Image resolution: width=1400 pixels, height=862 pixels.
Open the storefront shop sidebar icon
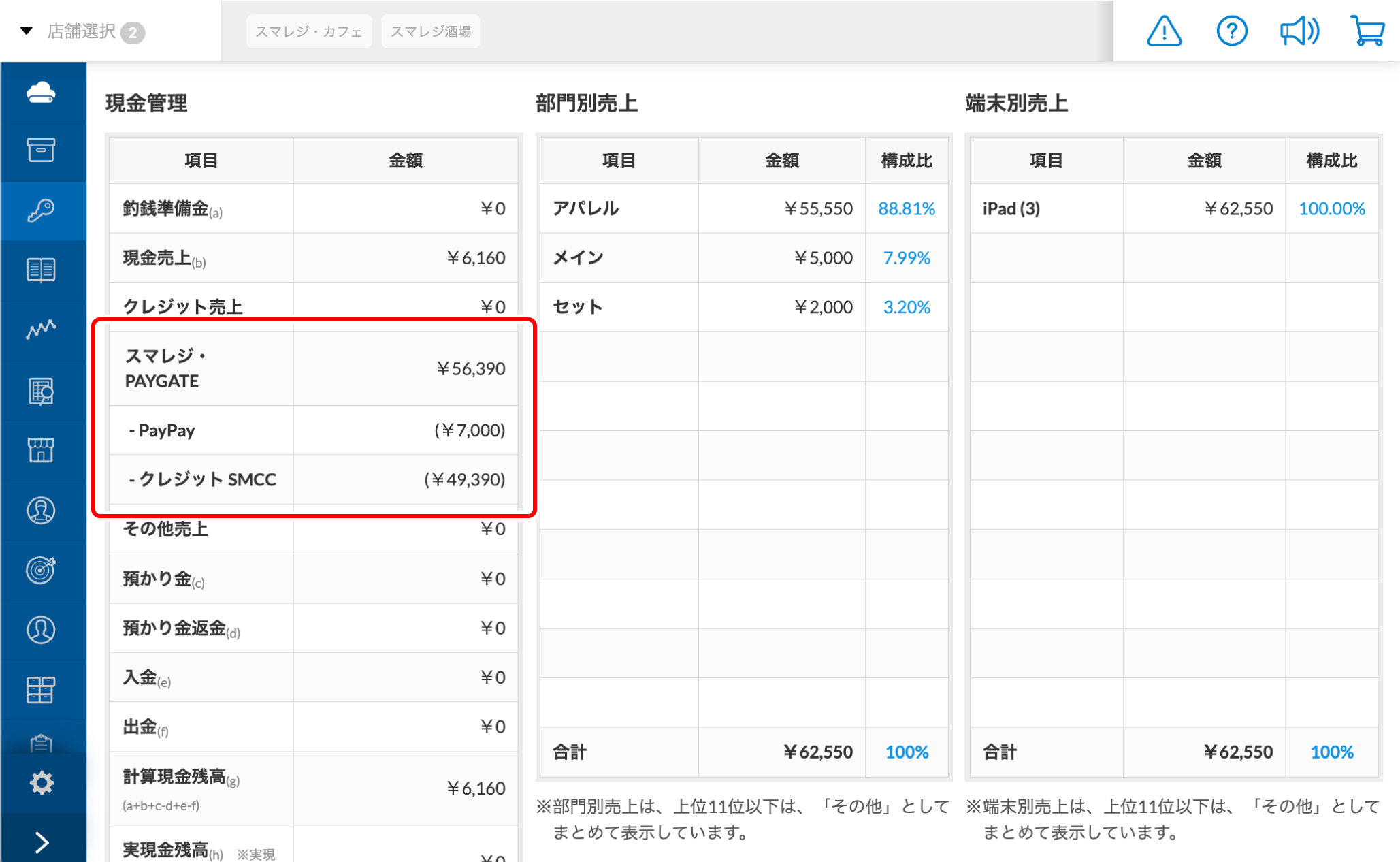[41, 450]
